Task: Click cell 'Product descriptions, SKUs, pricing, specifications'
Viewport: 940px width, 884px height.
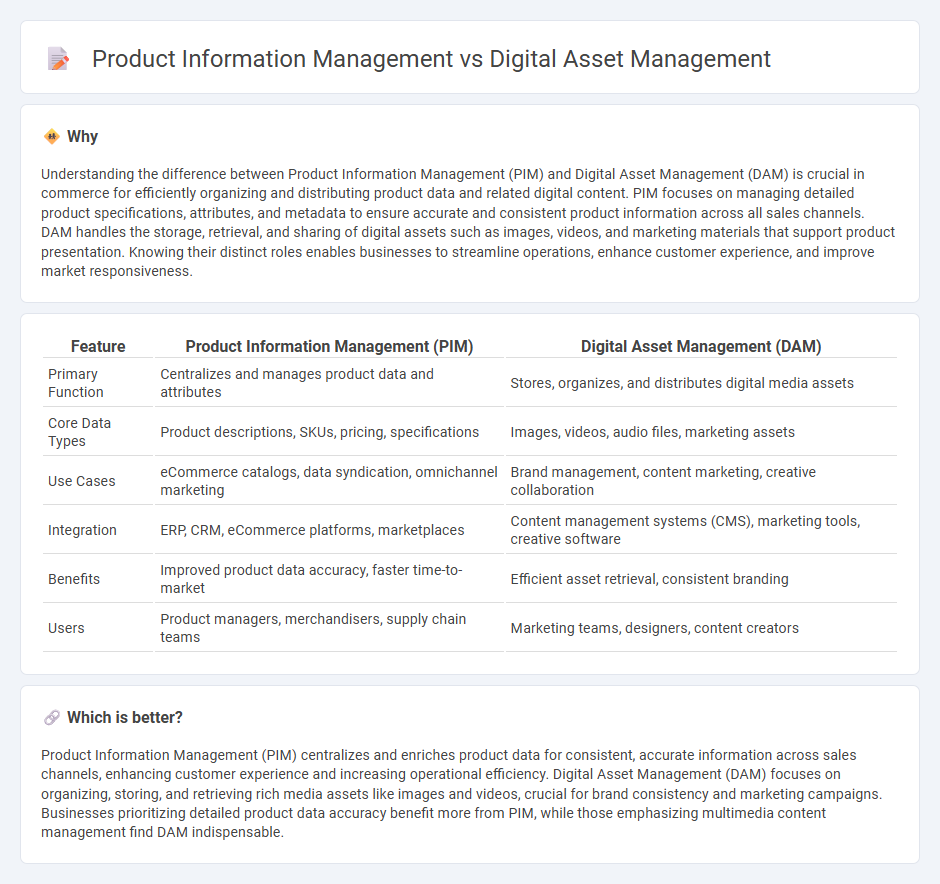Action: point(329,432)
